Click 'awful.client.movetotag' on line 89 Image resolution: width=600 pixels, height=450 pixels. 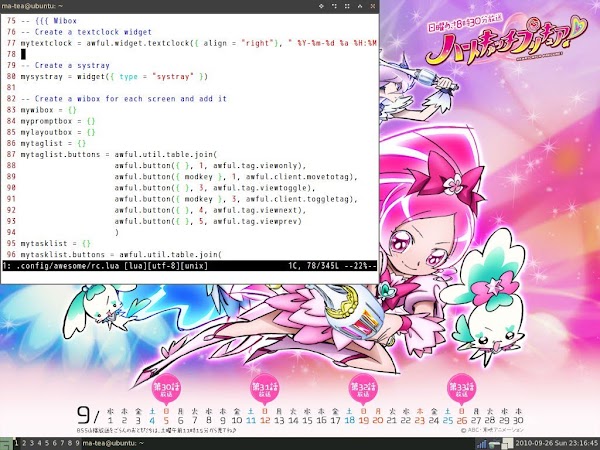pos(297,176)
